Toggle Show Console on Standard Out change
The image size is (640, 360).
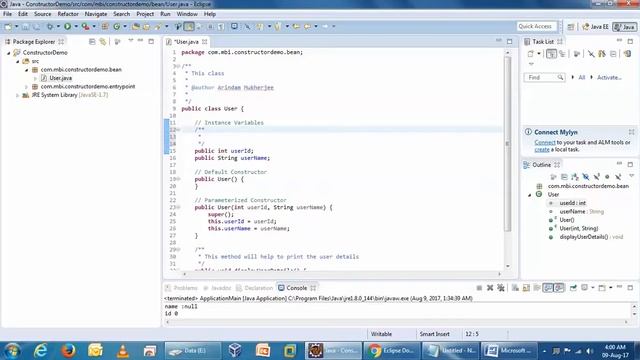(548, 288)
